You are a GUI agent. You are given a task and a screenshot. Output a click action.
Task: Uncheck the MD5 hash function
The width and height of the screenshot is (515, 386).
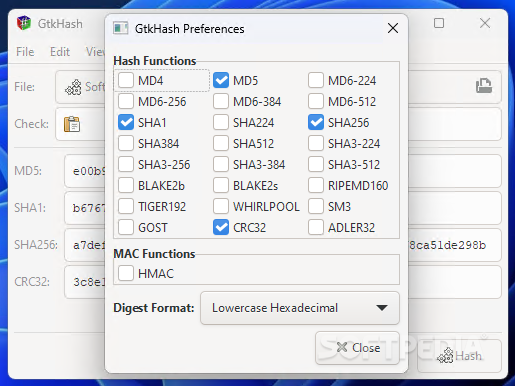click(221, 80)
